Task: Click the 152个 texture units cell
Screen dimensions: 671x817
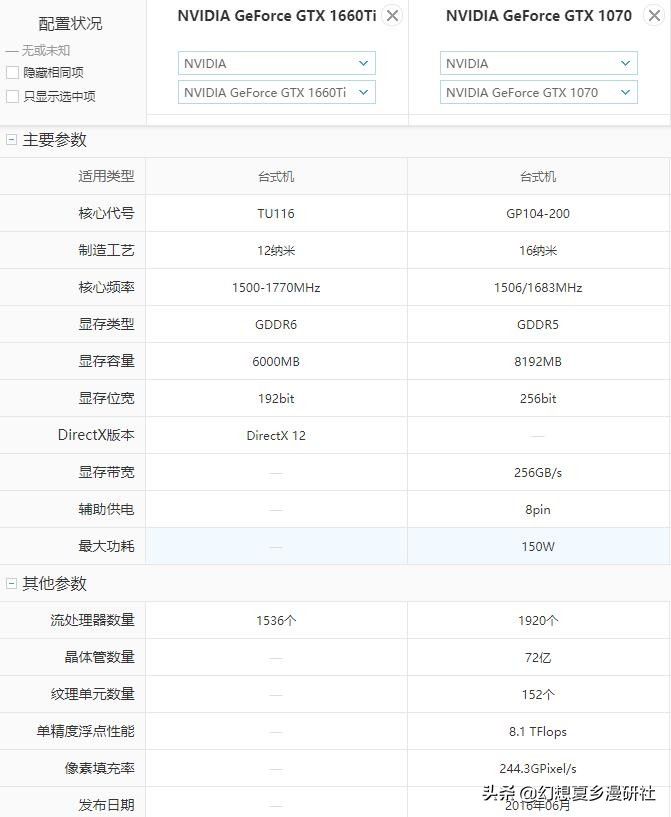Action: click(x=538, y=695)
